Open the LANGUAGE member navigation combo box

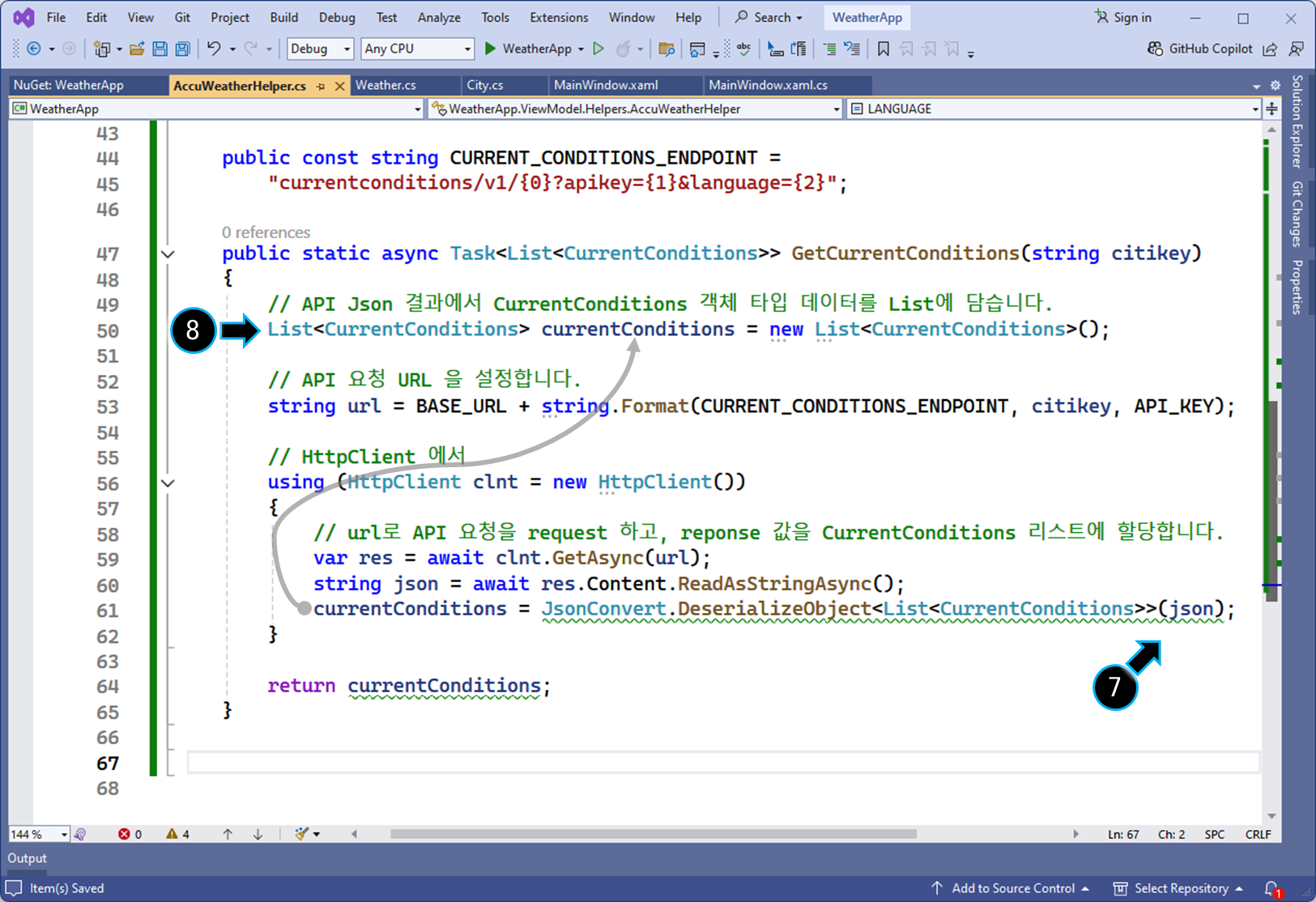(x=1054, y=108)
